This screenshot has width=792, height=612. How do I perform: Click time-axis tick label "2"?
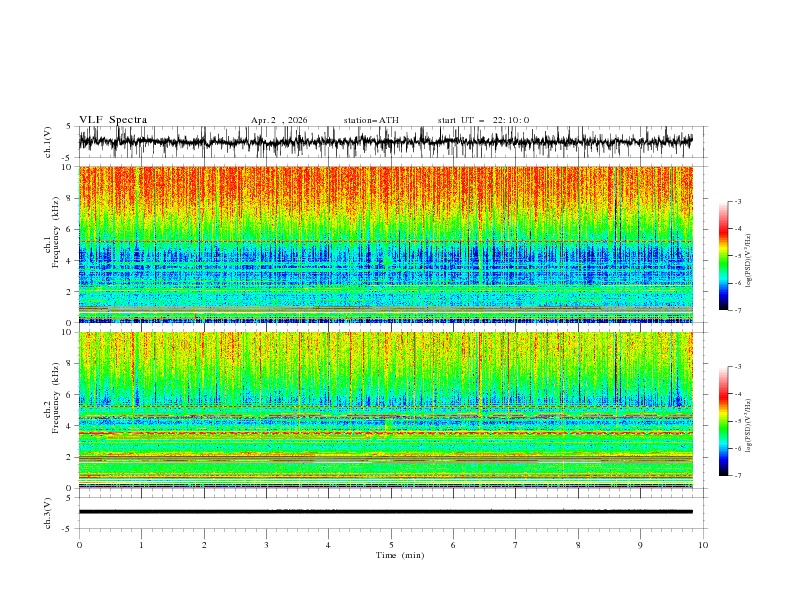[x=204, y=545]
